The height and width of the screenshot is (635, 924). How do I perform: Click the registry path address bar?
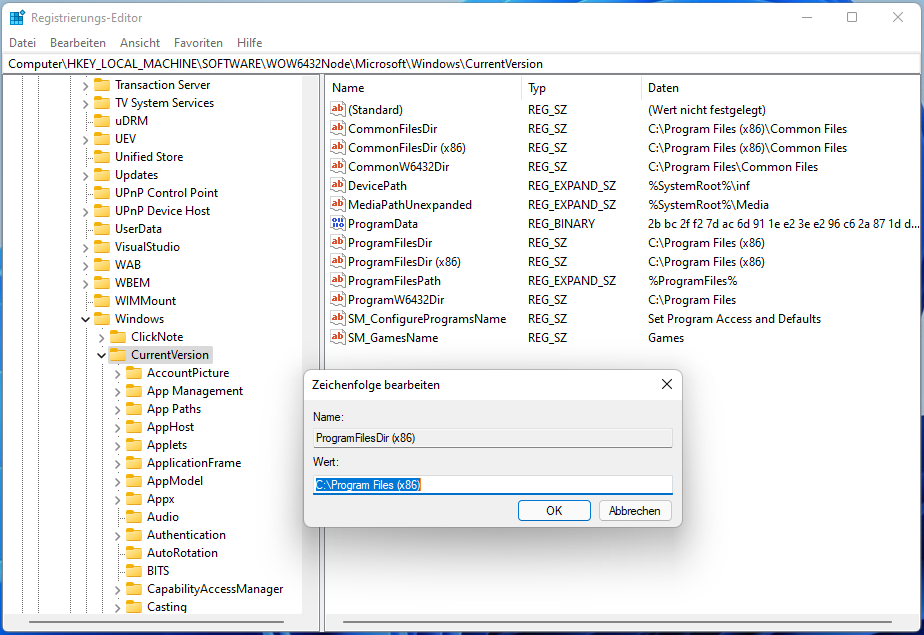[462, 64]
